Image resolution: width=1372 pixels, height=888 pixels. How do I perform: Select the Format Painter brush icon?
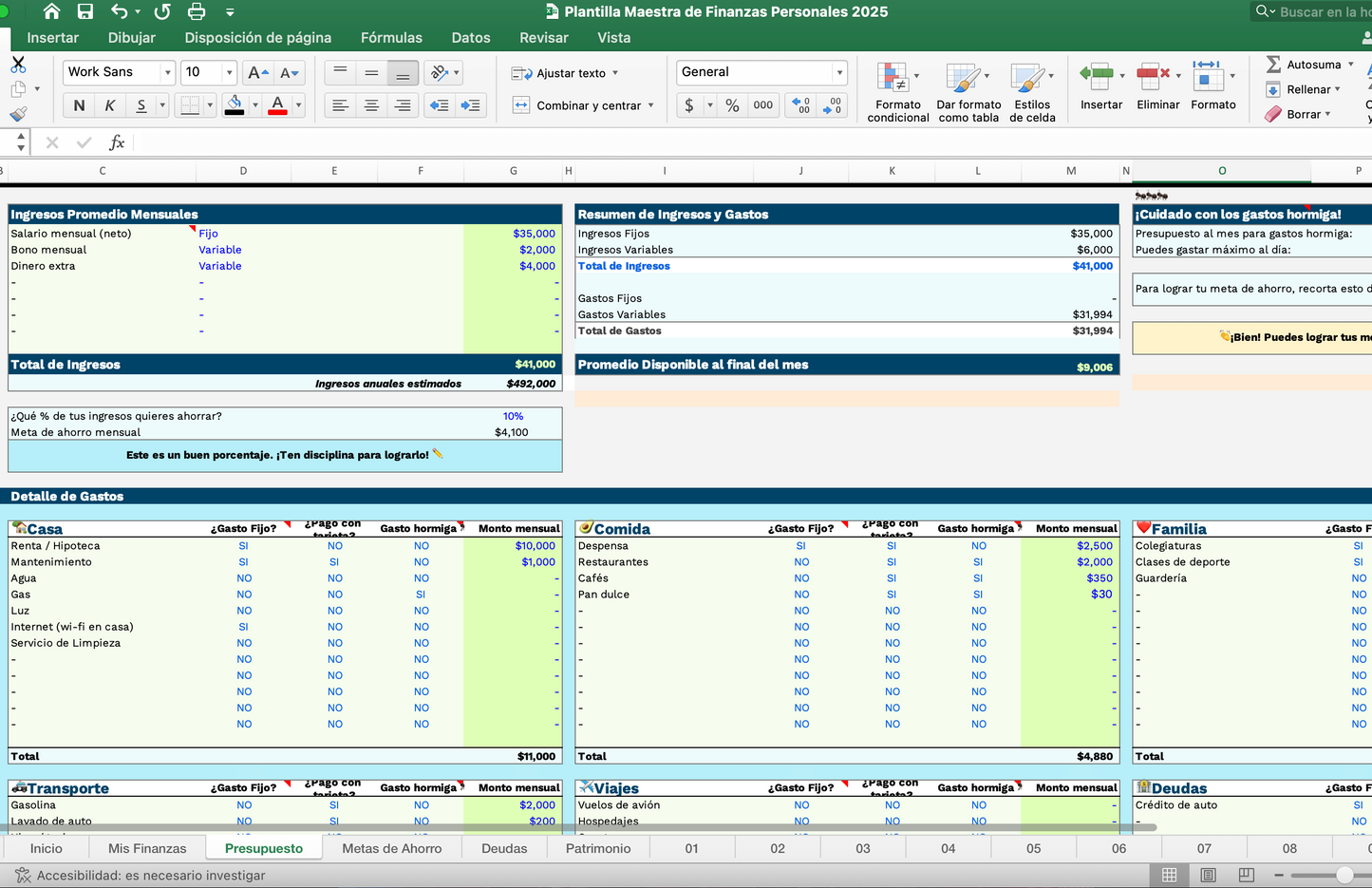18,114
